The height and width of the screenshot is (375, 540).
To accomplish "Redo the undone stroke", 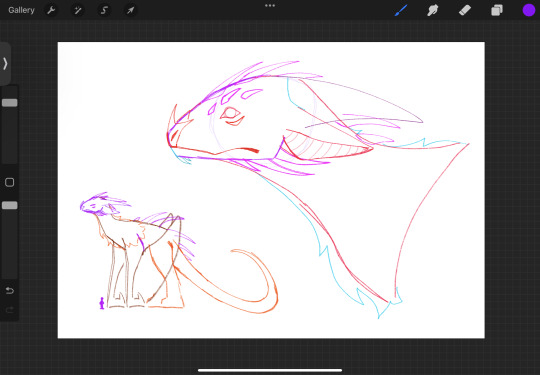I will tap(10, 310).
